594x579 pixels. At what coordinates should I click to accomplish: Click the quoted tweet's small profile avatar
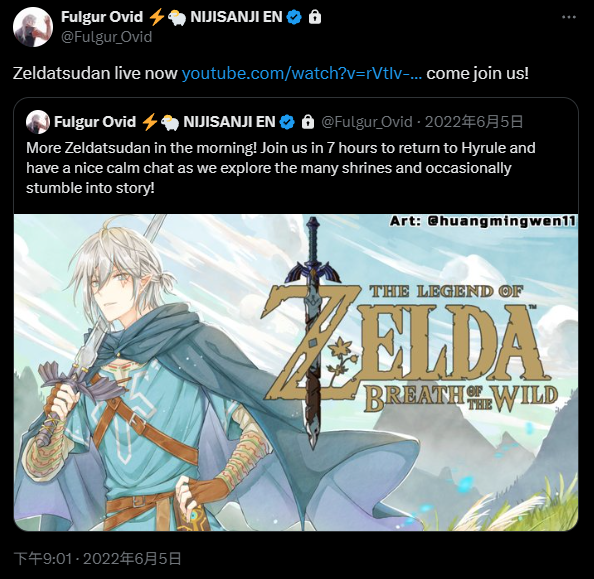[x=38, y=122]
